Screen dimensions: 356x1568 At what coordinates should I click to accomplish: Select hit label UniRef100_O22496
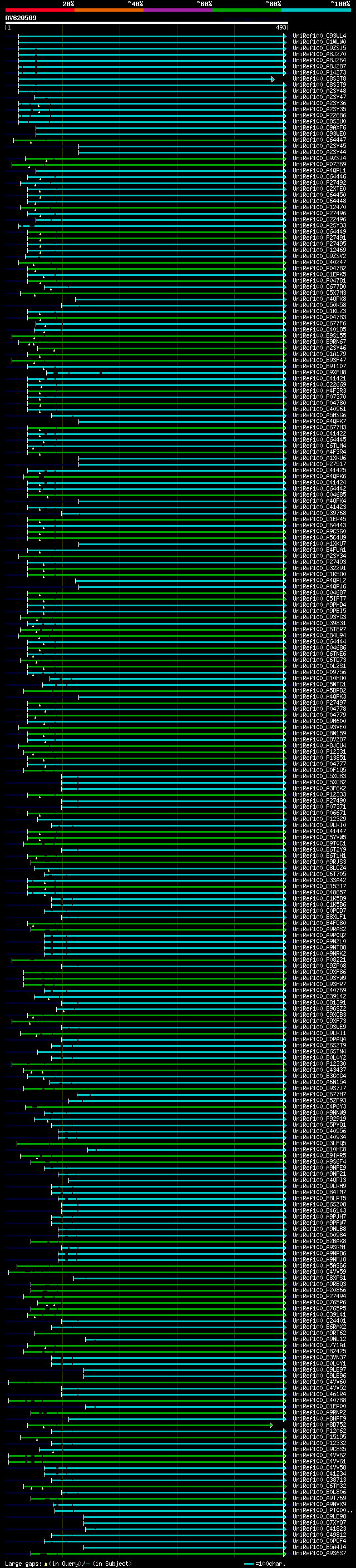click(319, 220)
